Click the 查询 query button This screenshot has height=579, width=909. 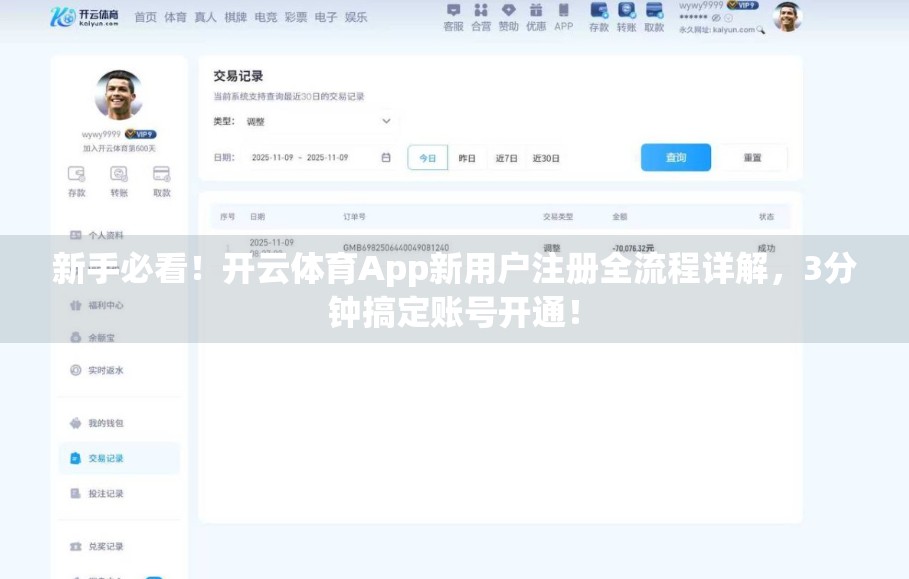[675, 157]
